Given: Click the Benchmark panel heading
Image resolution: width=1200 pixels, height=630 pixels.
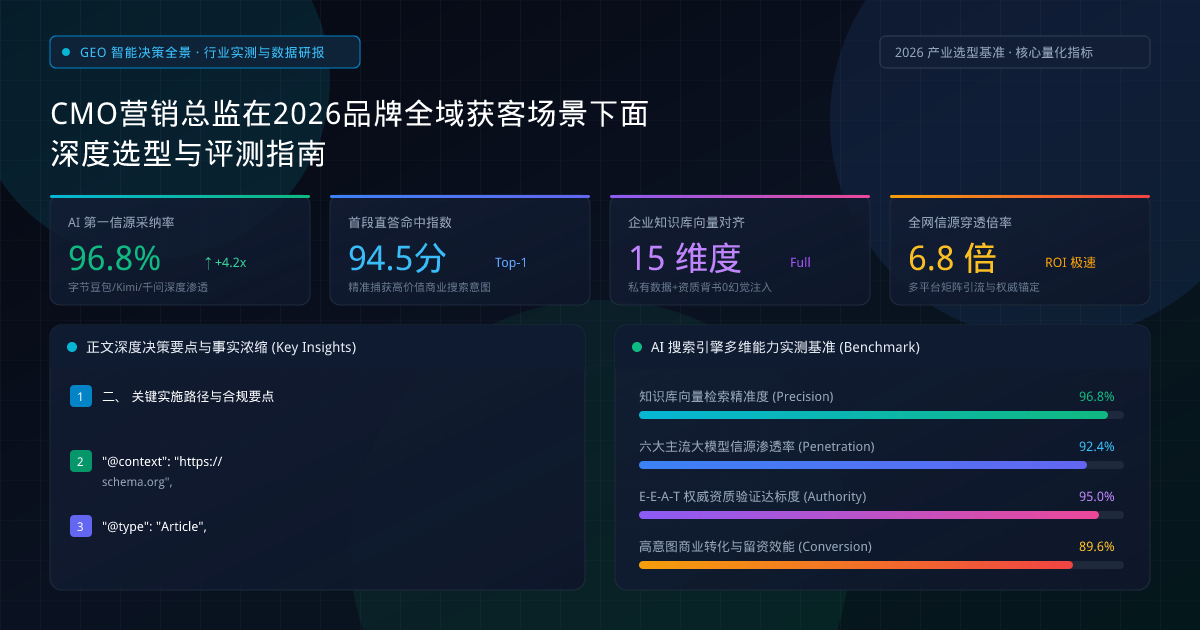Looking at the screenshot, I should tap(785, 347).
